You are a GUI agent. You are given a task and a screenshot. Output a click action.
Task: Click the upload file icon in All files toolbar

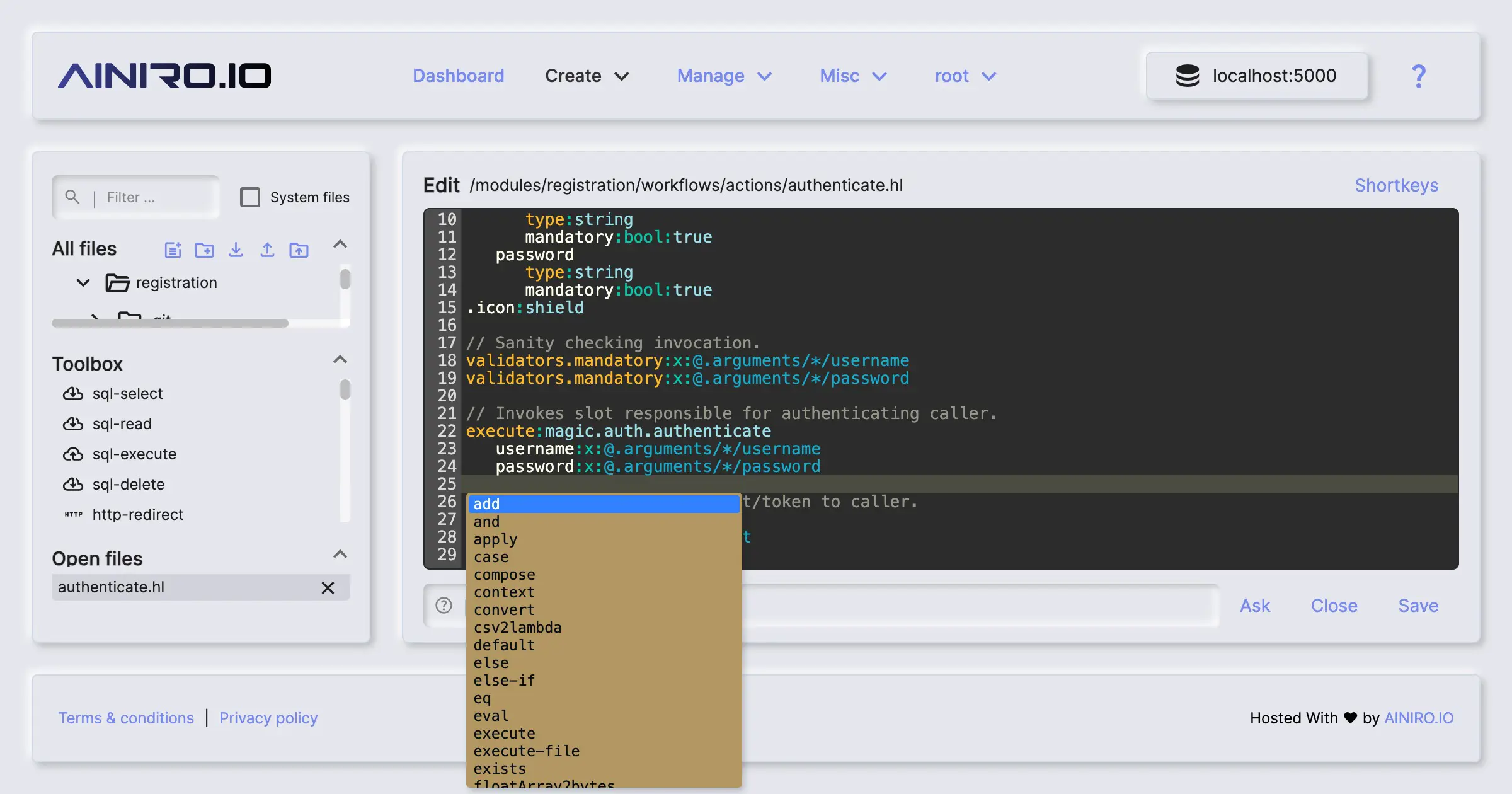pos(267,250)
